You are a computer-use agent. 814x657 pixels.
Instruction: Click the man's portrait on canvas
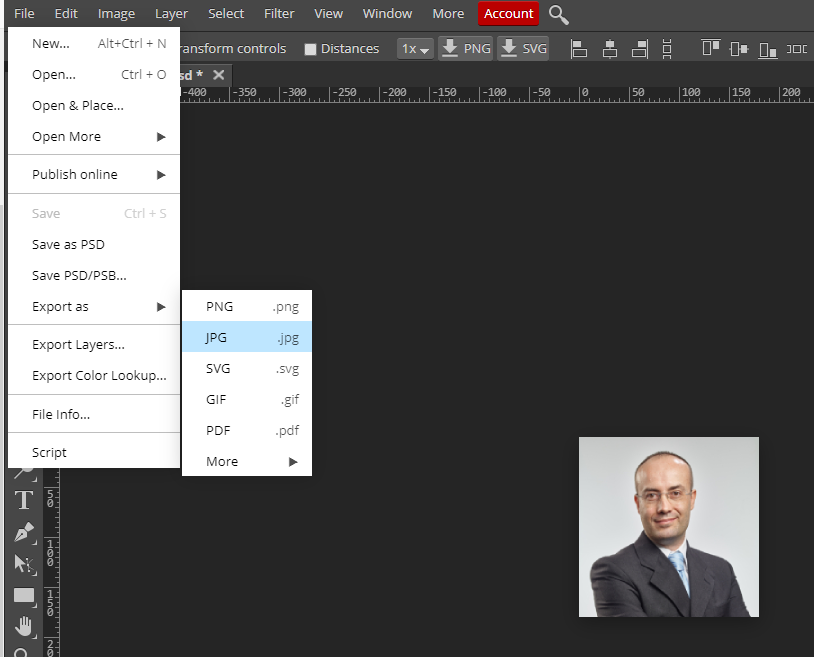(x=668, y=527)
